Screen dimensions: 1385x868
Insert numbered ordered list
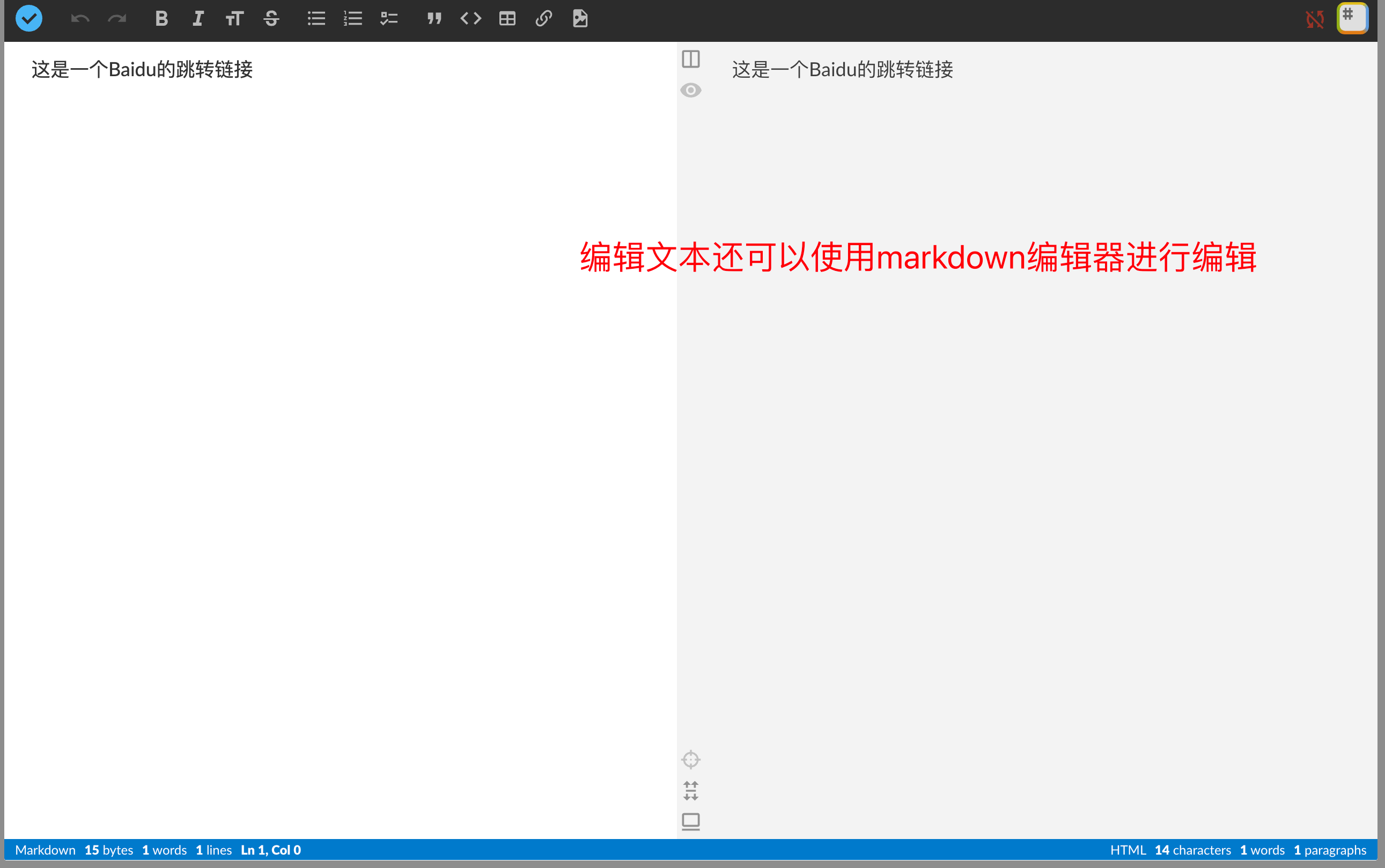[x=352, y=19]
